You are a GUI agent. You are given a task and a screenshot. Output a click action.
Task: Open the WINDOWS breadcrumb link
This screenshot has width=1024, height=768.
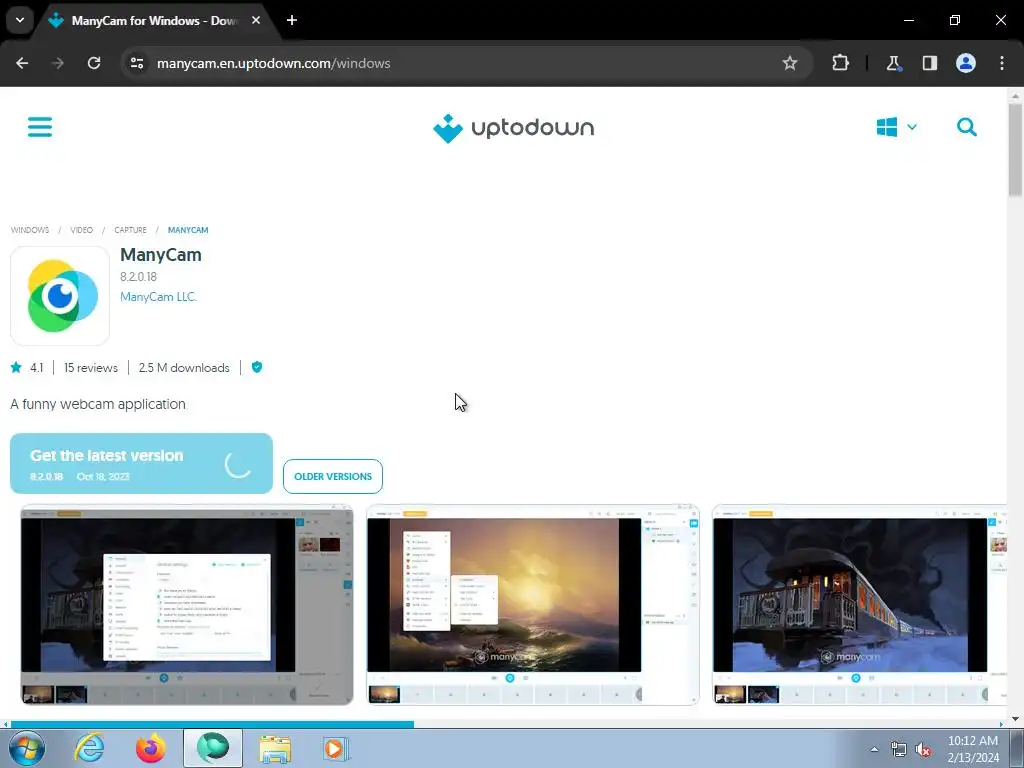pyautogui.click(x=30, y=230)
